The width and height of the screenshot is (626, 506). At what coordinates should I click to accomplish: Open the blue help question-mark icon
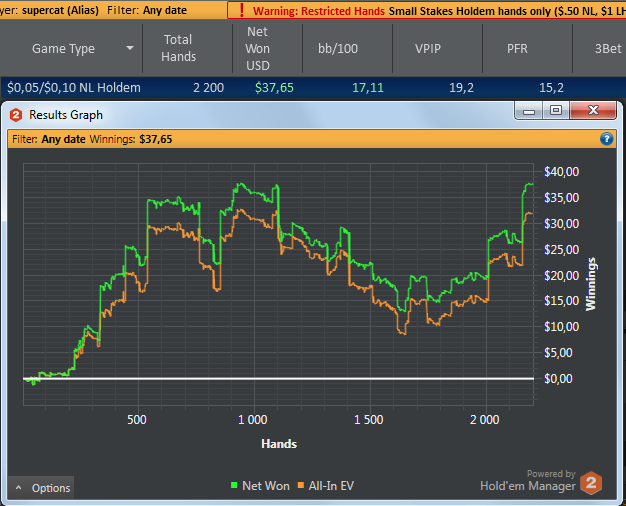coord(606,139)
